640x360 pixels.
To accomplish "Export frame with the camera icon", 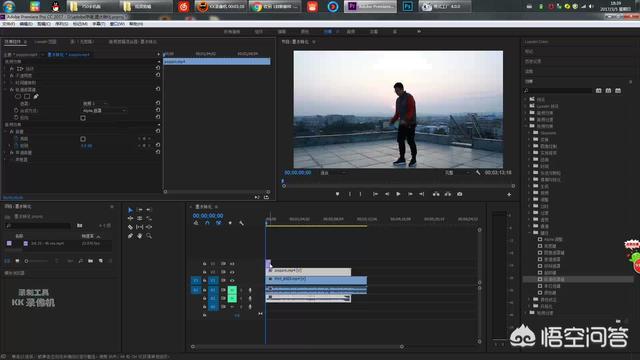I will point(460,194).
